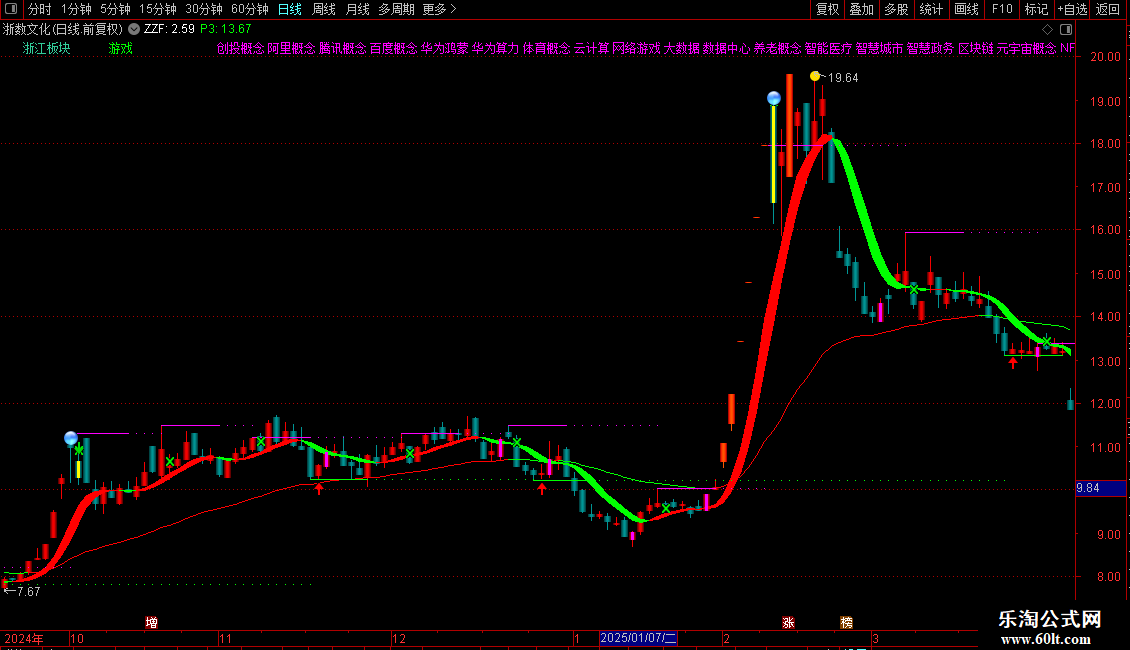Switch to the 5分钟 period

tap(115, 9)
